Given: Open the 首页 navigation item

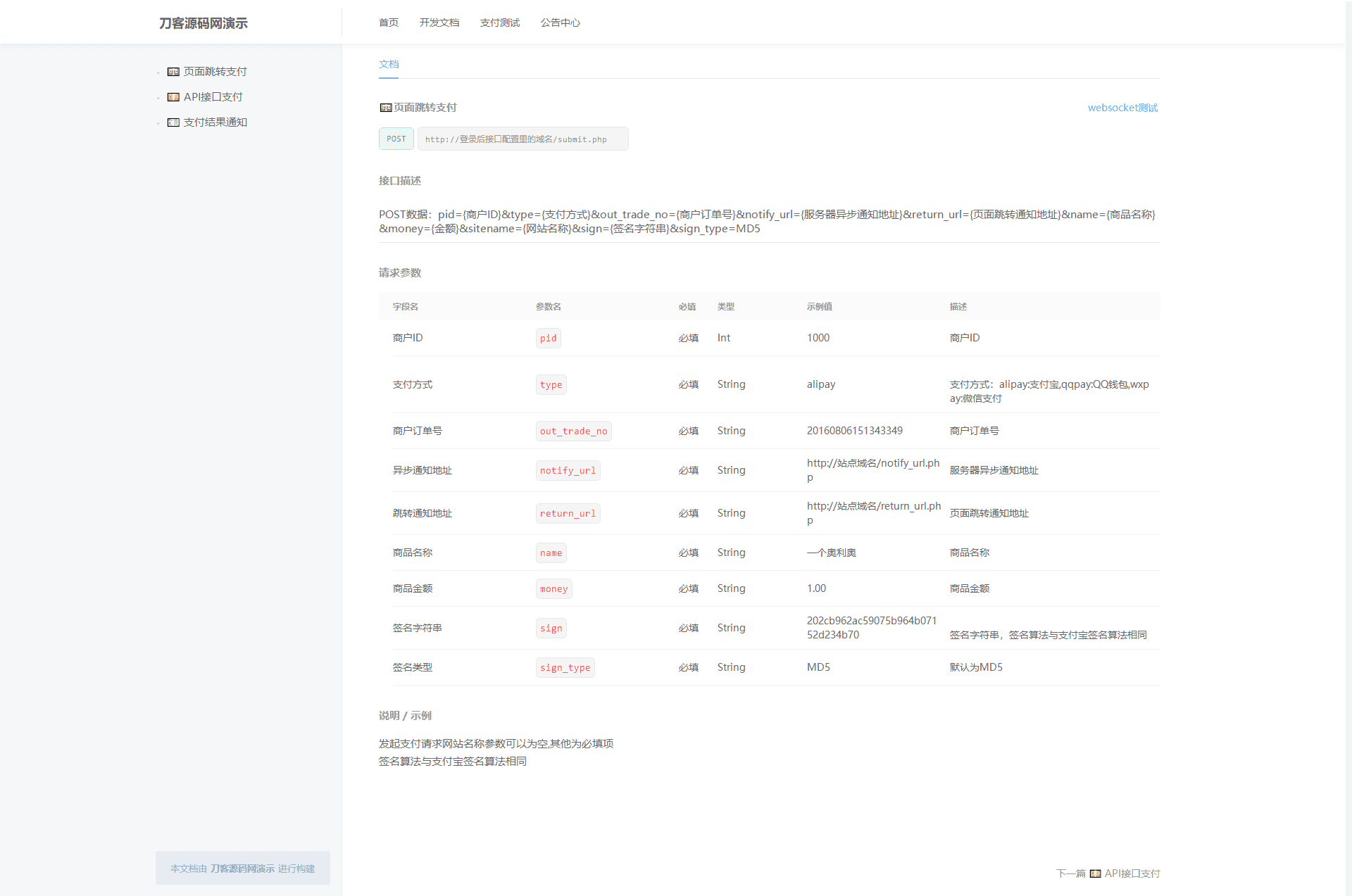Looking at the screenshot, I should pyautogui.click(x=389, y=23).
